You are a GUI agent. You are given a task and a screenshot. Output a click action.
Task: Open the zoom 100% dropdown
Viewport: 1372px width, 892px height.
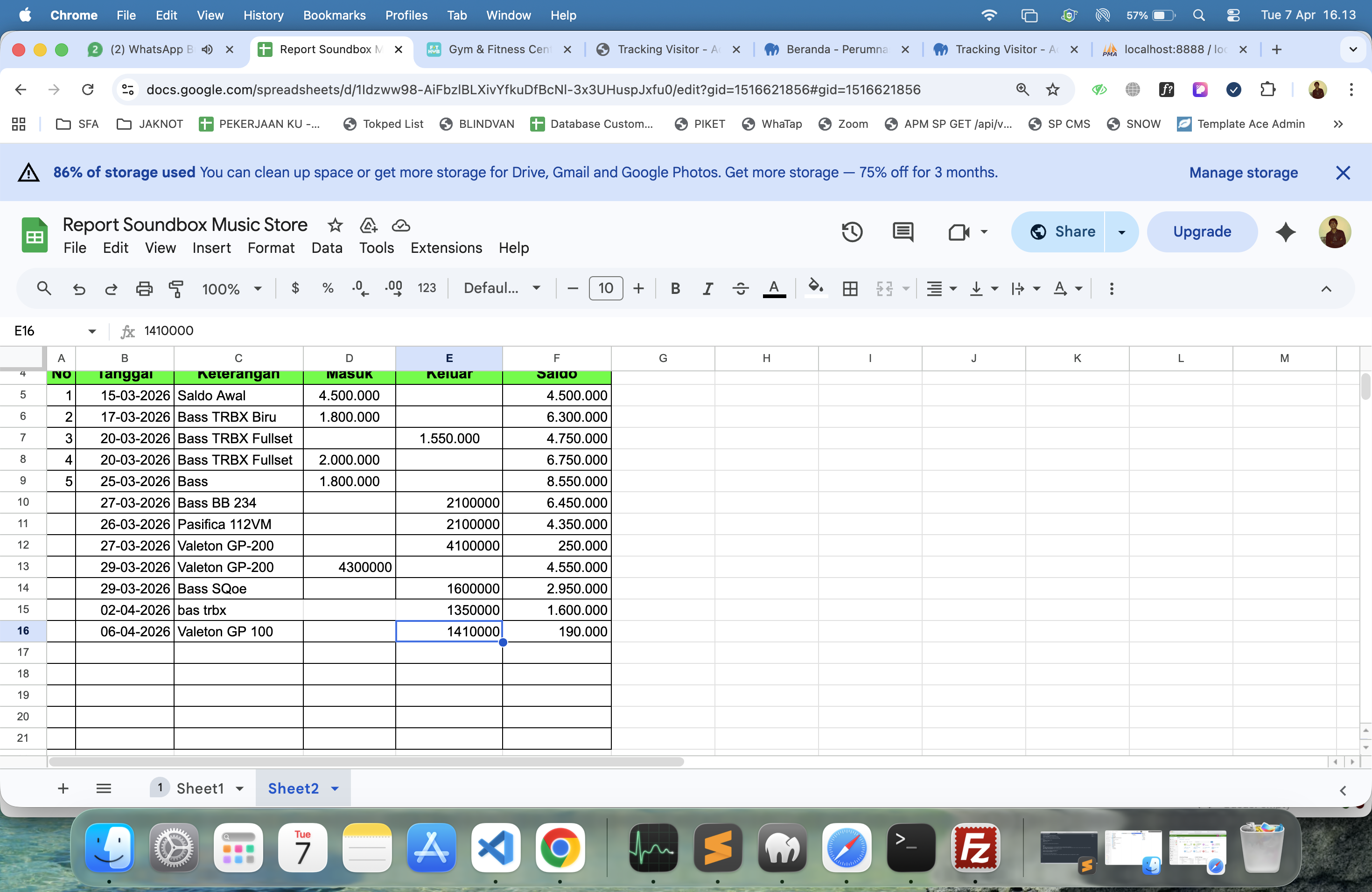tap(232, 288)
